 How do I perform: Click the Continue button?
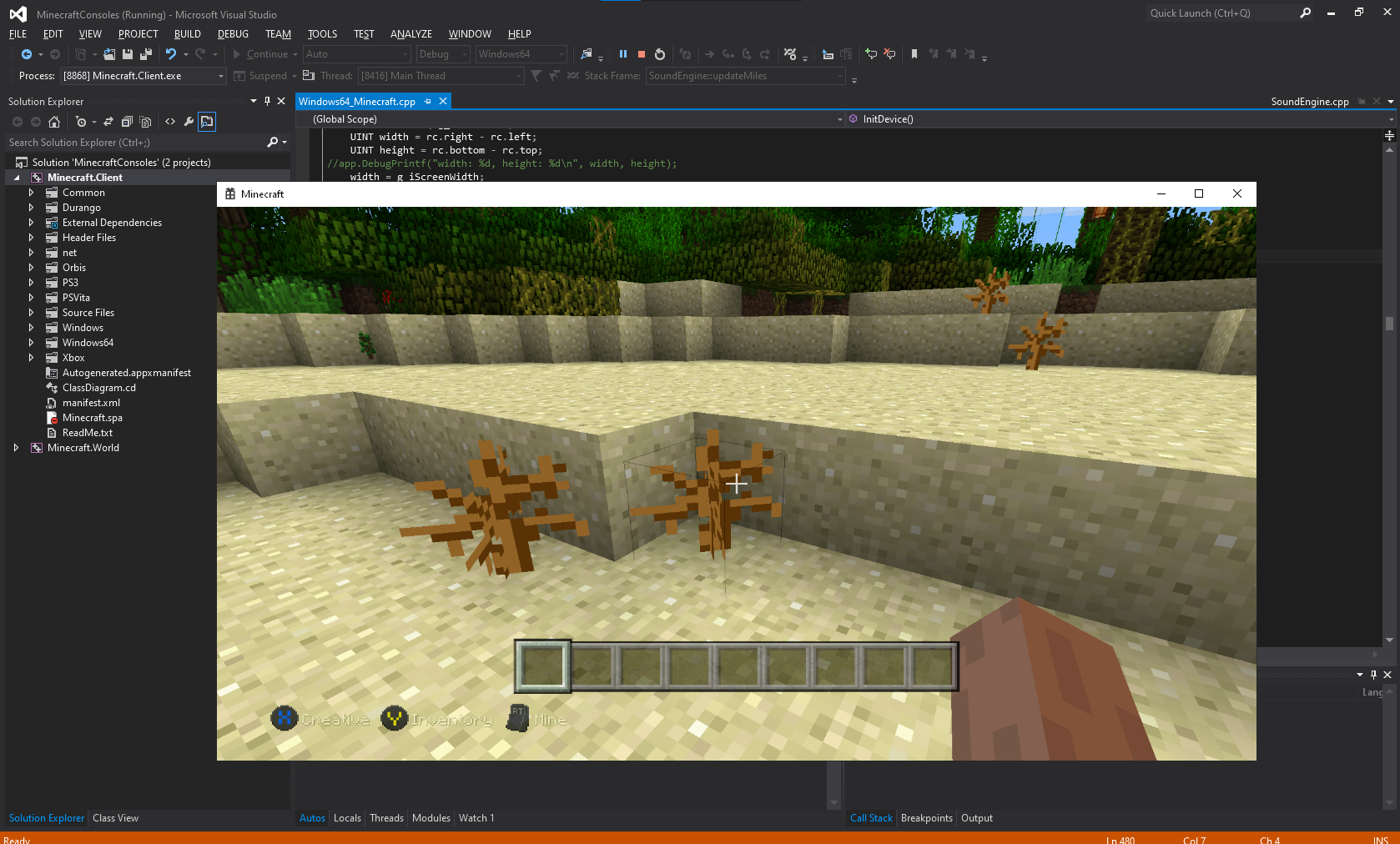(260, 54)
